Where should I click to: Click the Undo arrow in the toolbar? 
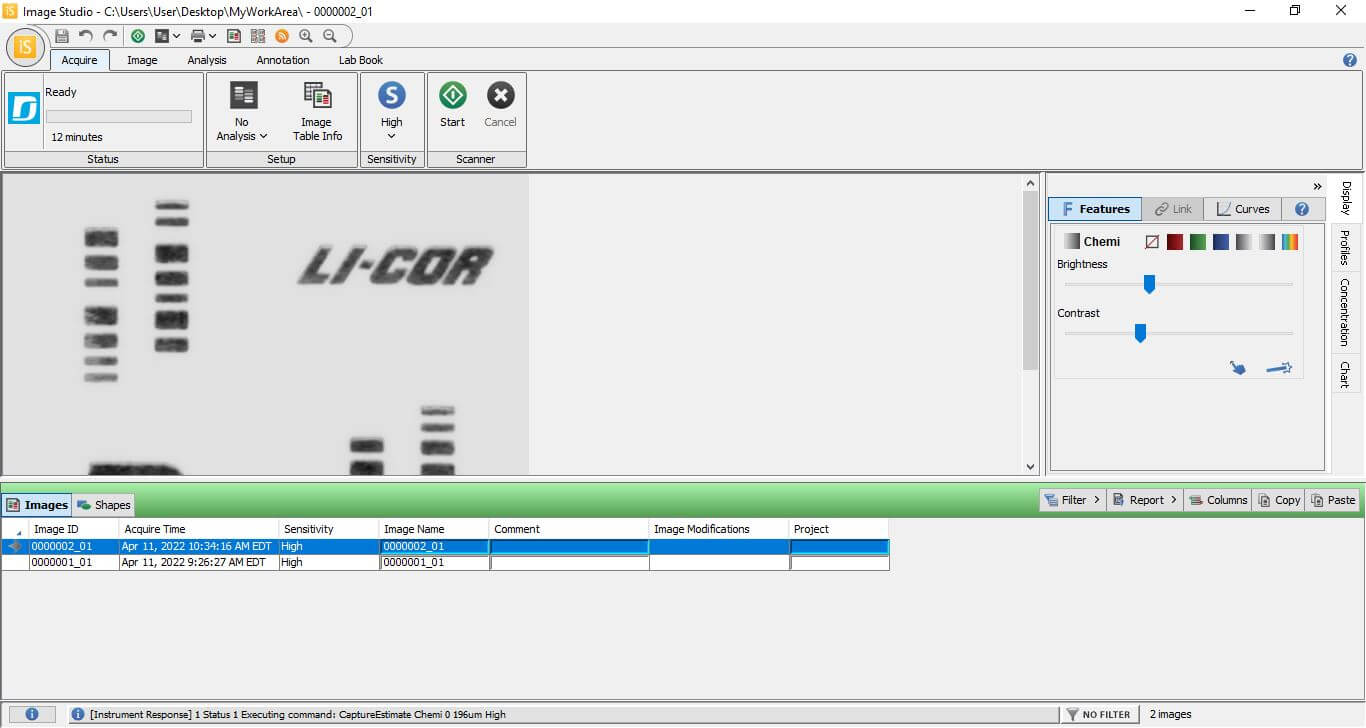click(x=86, y=36)
